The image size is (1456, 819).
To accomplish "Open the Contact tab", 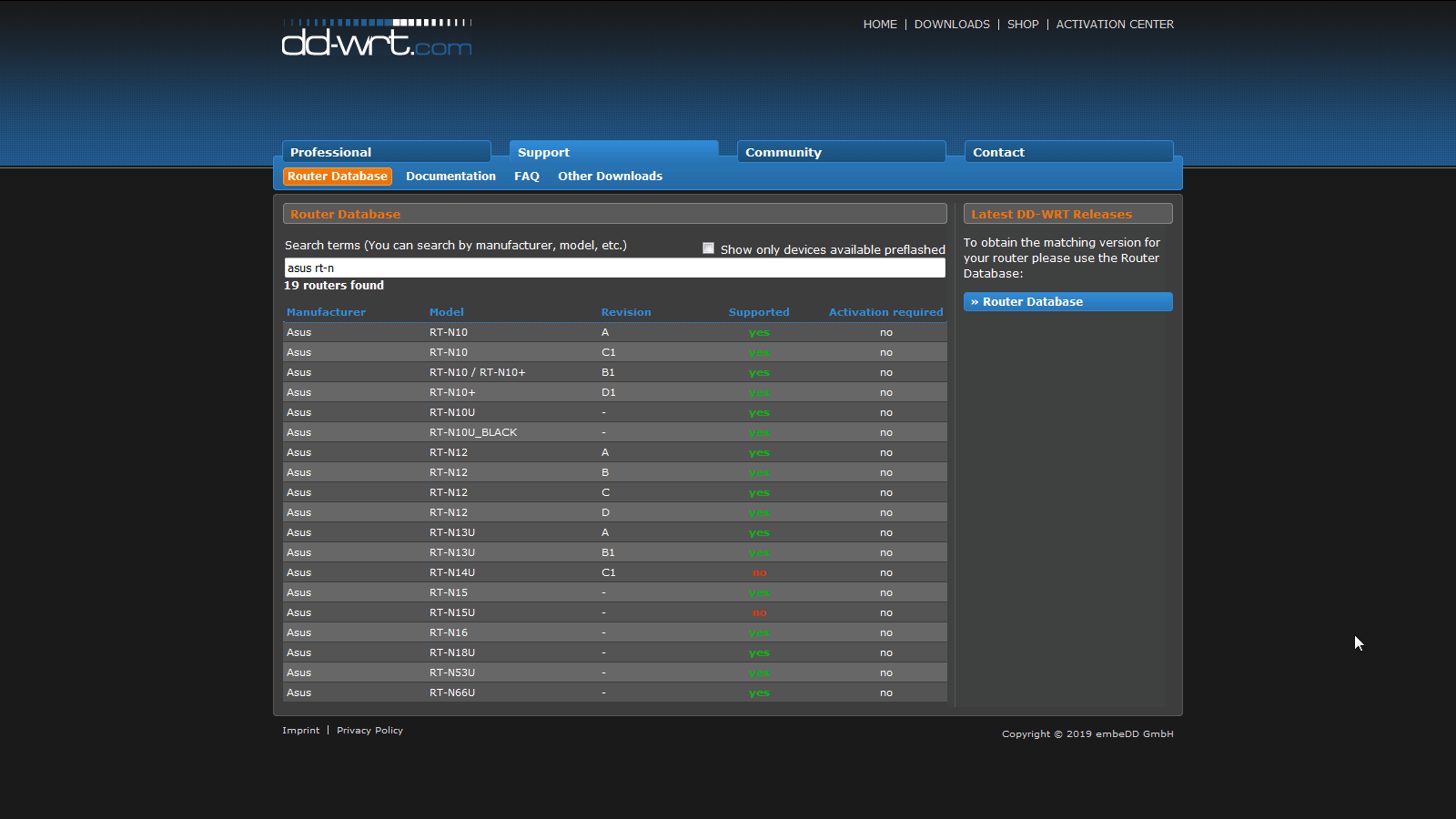I will pos(1069,152).
